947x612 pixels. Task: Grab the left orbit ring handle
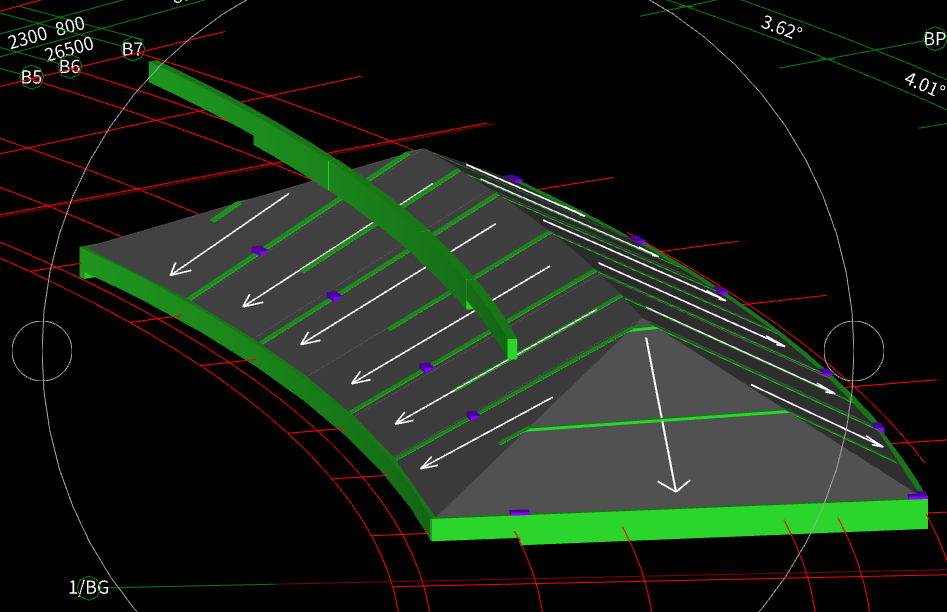coord(42,351)
